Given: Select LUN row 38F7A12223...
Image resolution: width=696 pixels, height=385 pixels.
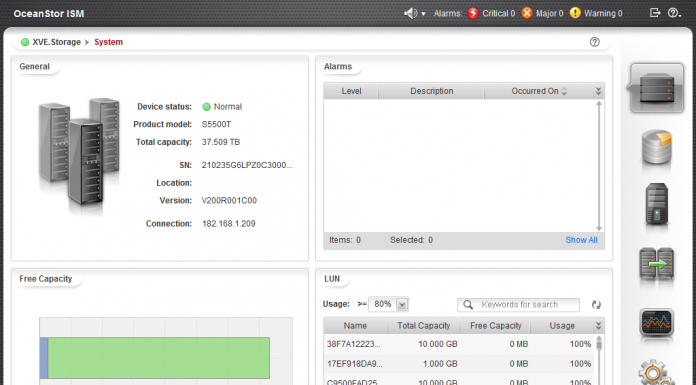Looking at the screenshot, I should [459, 344].
